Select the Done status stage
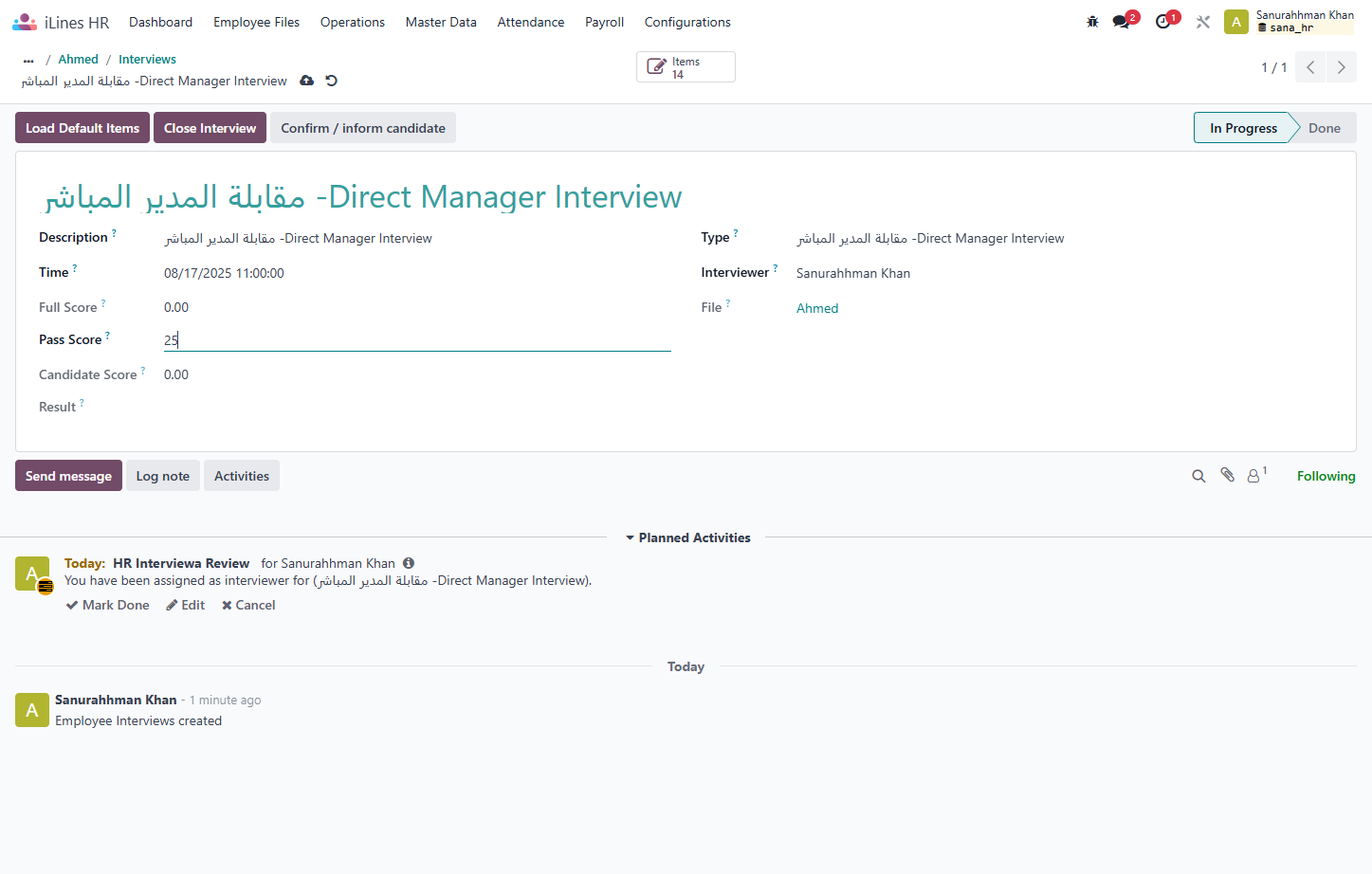This screenshot has width=1372, height=874. [x=1325, y=128]
